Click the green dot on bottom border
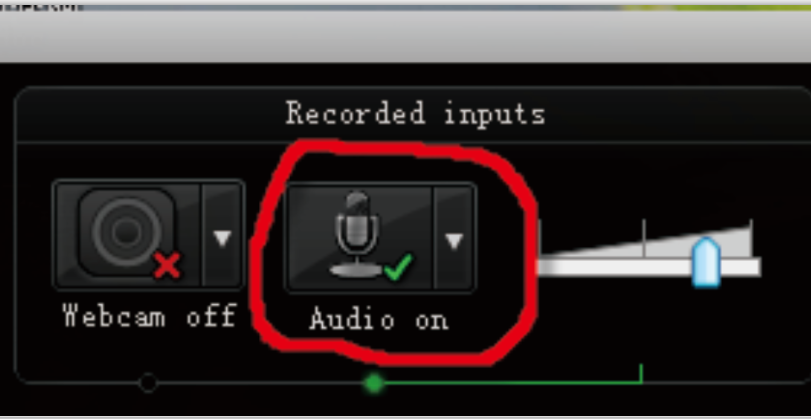Viewport: 811px width, 419px height. click(374, 383)
